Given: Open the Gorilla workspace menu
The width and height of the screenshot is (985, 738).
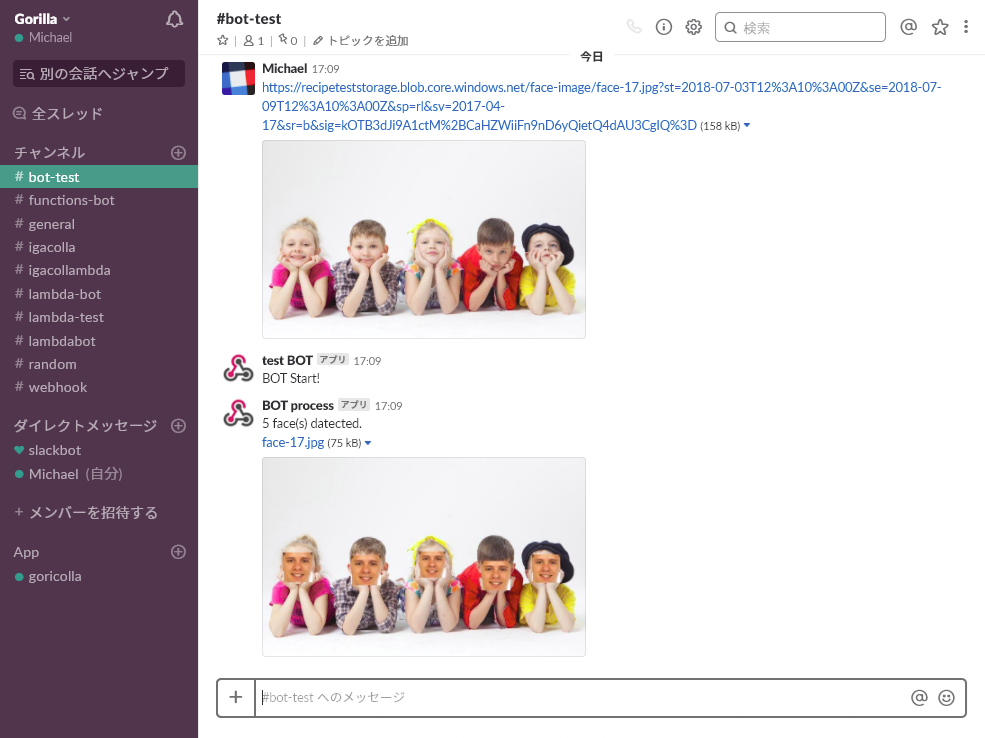Looking at the screenshot, I should tap(42, 19).
